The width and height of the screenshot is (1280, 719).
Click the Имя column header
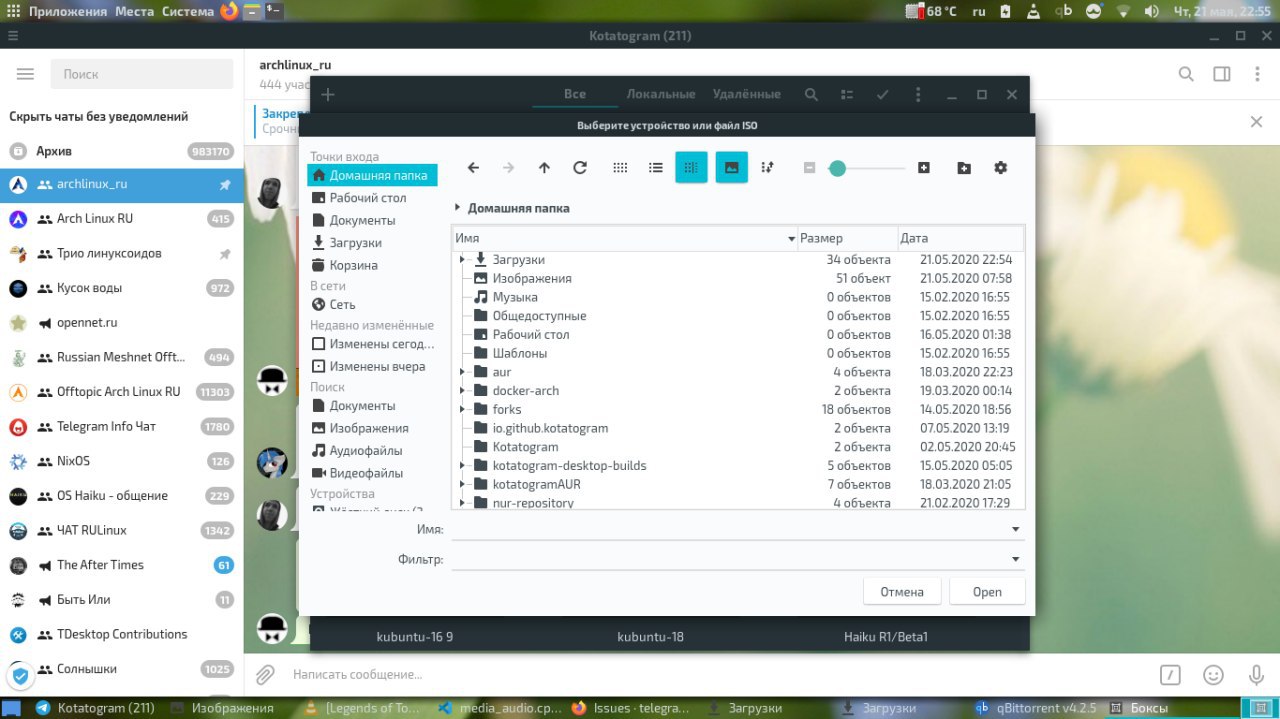pos(624,238)
